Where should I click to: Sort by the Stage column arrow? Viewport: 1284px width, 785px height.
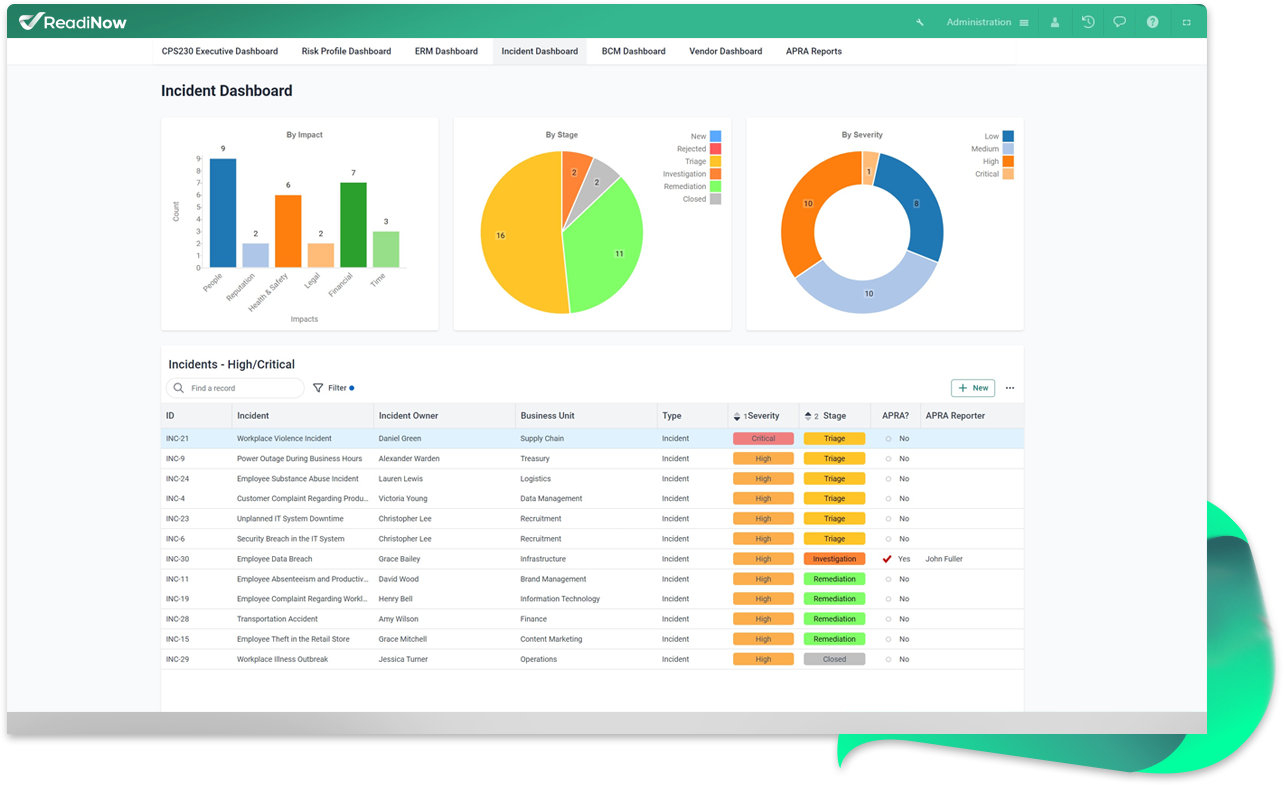[x=808, y=416]
